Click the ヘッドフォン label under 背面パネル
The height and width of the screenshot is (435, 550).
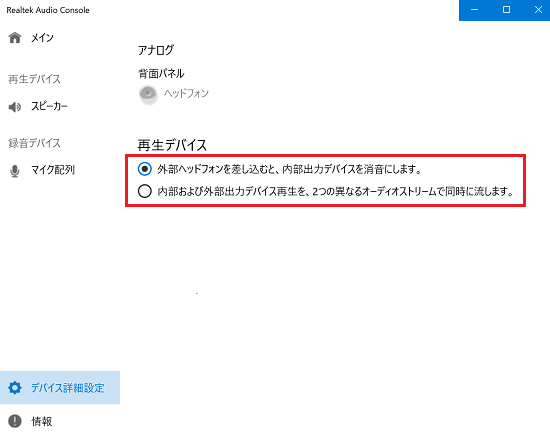click(x=186, y=94)
